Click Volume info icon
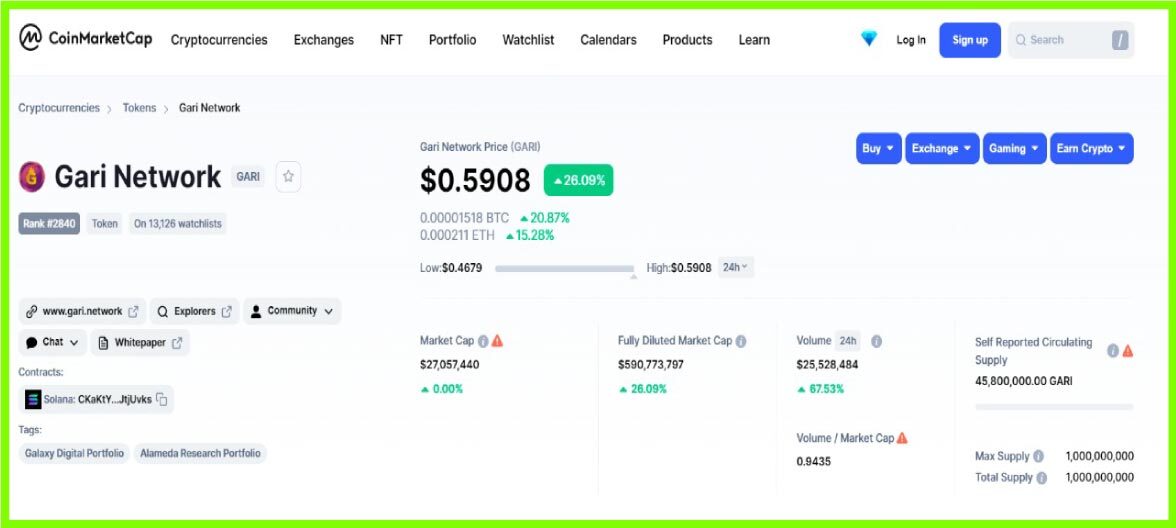This screenshot has width=1176, height=528. [876, 340]
